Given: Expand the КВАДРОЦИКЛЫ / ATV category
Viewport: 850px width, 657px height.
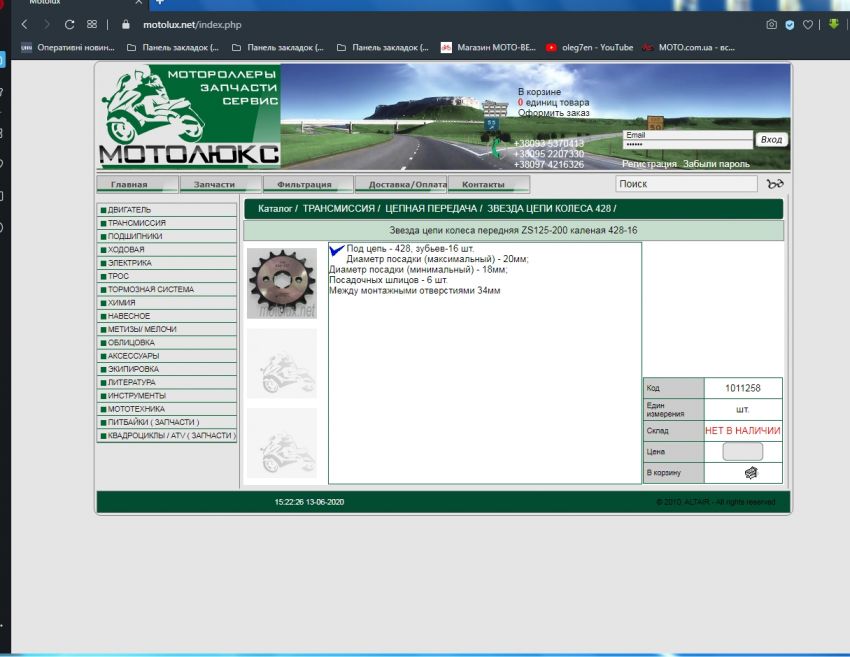Looking at the screenshot, I should [x=171, y=435].
